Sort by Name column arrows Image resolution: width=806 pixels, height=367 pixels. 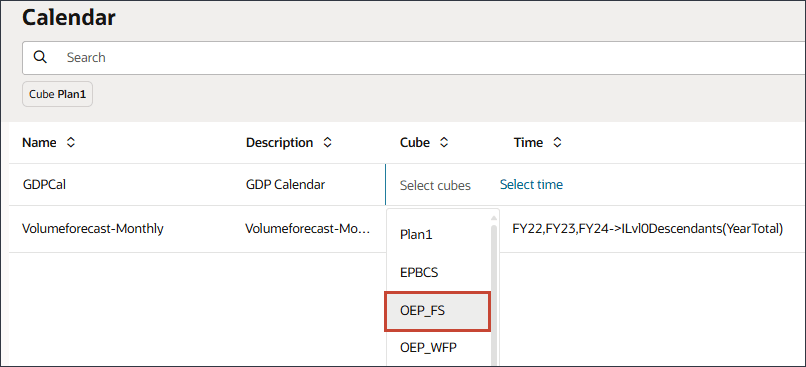(x=71, y=143)
